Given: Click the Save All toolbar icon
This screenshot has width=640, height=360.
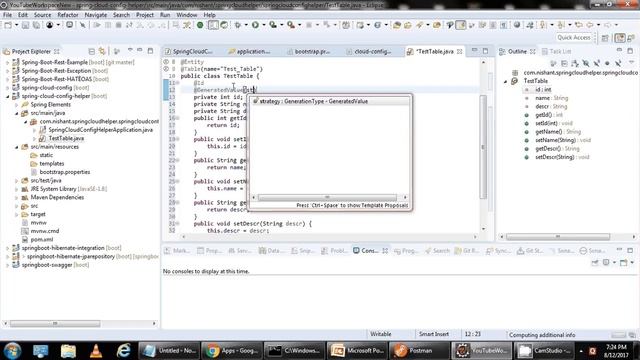Looking at the screenshot, I should (36, 25).
